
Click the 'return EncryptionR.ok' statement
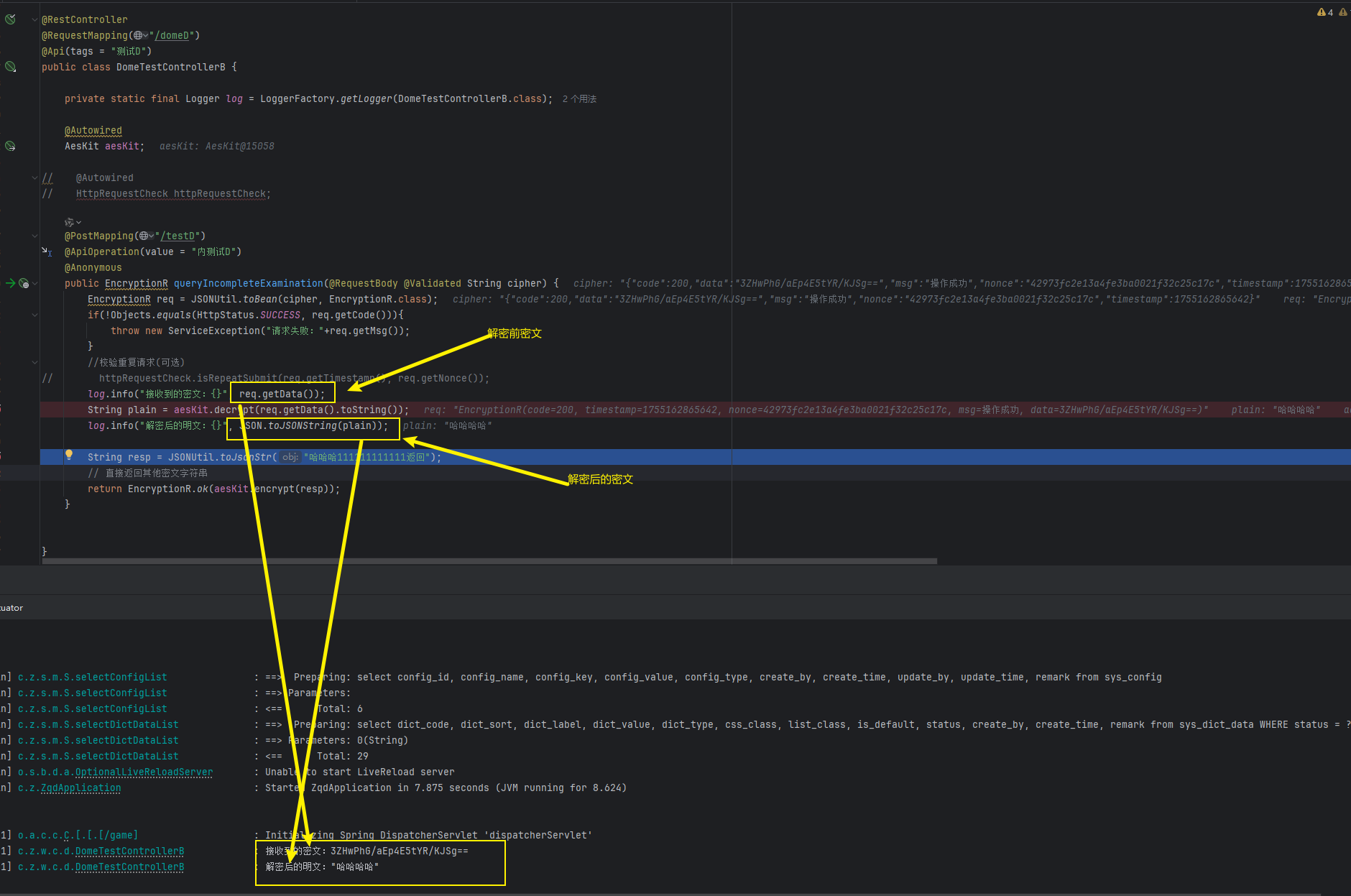pyautogui.click(x=214, y=489)
